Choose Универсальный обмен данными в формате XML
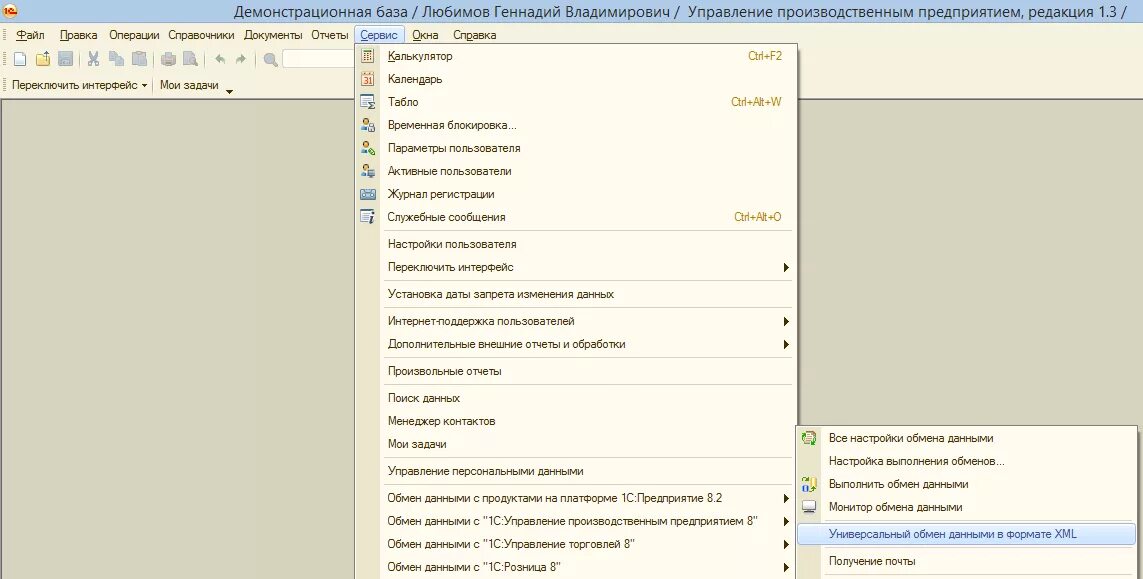This screenshot has width=1143, height=579. click(x=967, y=534)
